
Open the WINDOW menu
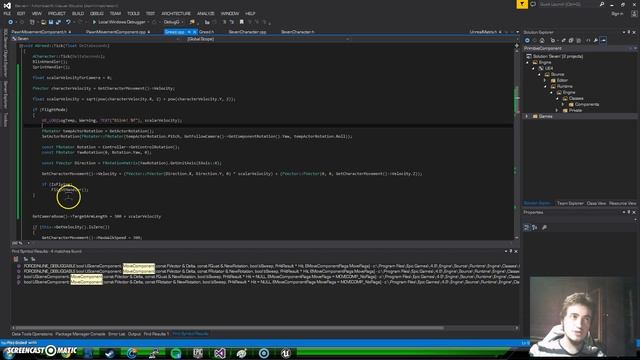click(x=230, y=13)
